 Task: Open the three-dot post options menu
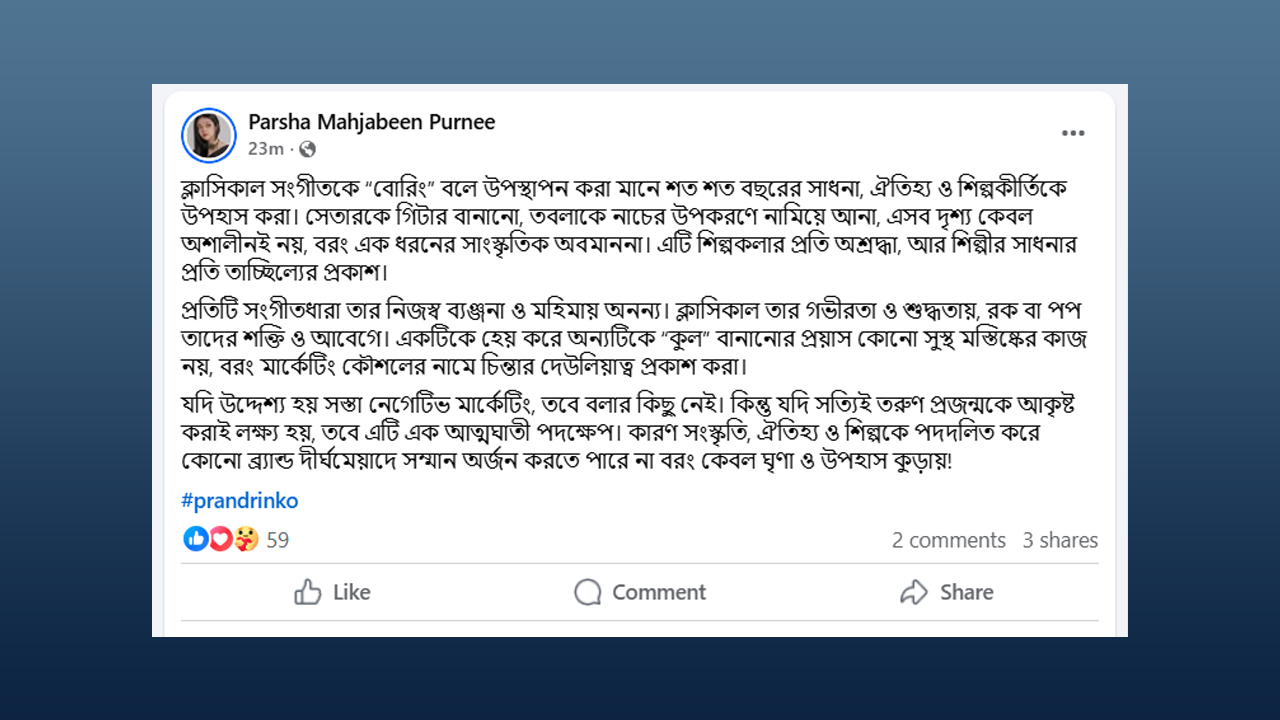pos(1073,133)
